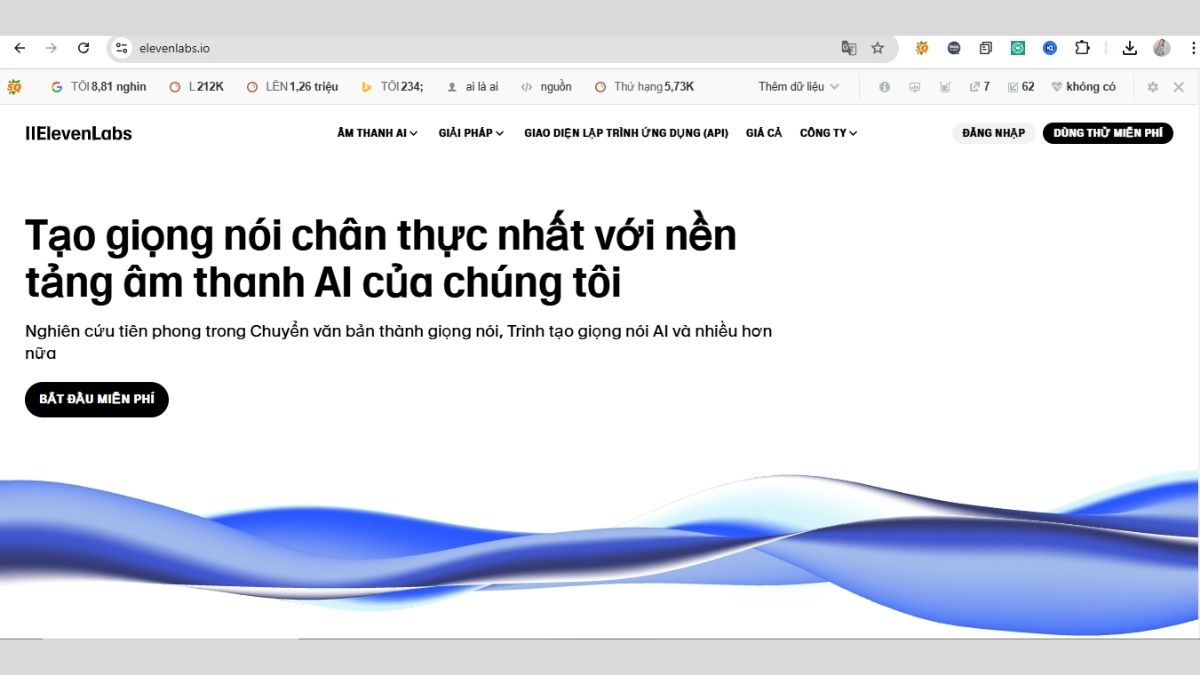Click the browser forward arrow
This screenshot has width=1200, height=675.
(51, 48)
